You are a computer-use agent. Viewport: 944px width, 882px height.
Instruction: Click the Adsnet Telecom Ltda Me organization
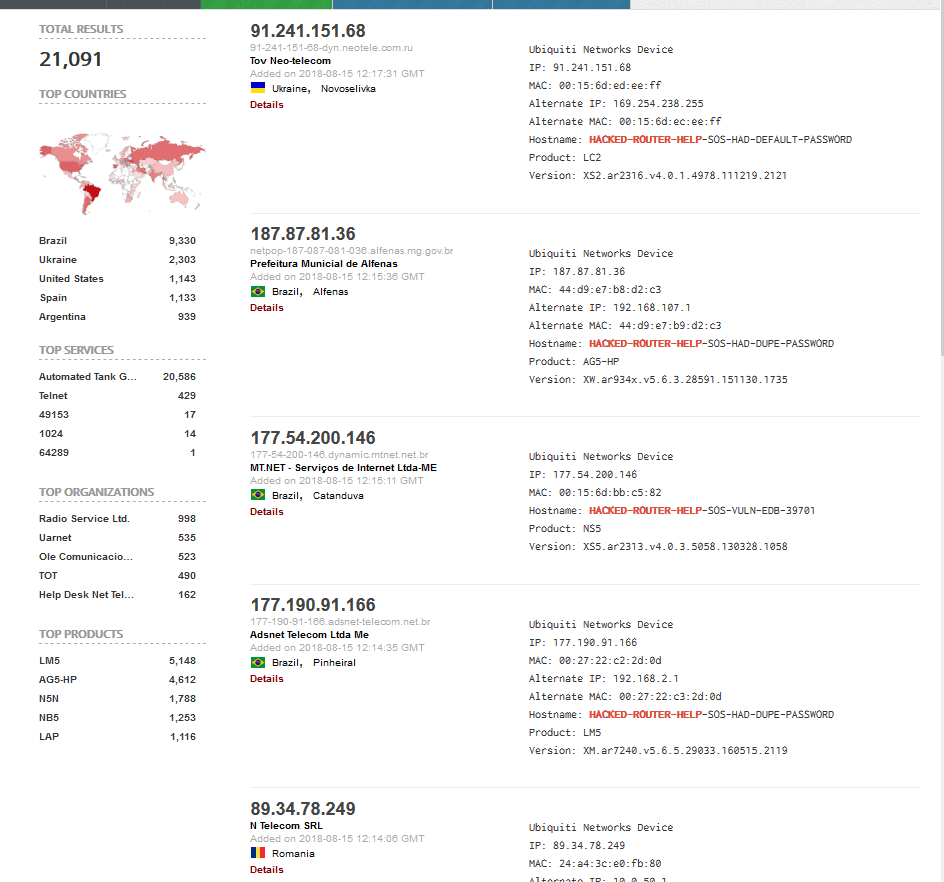click(x=309, y=635)
